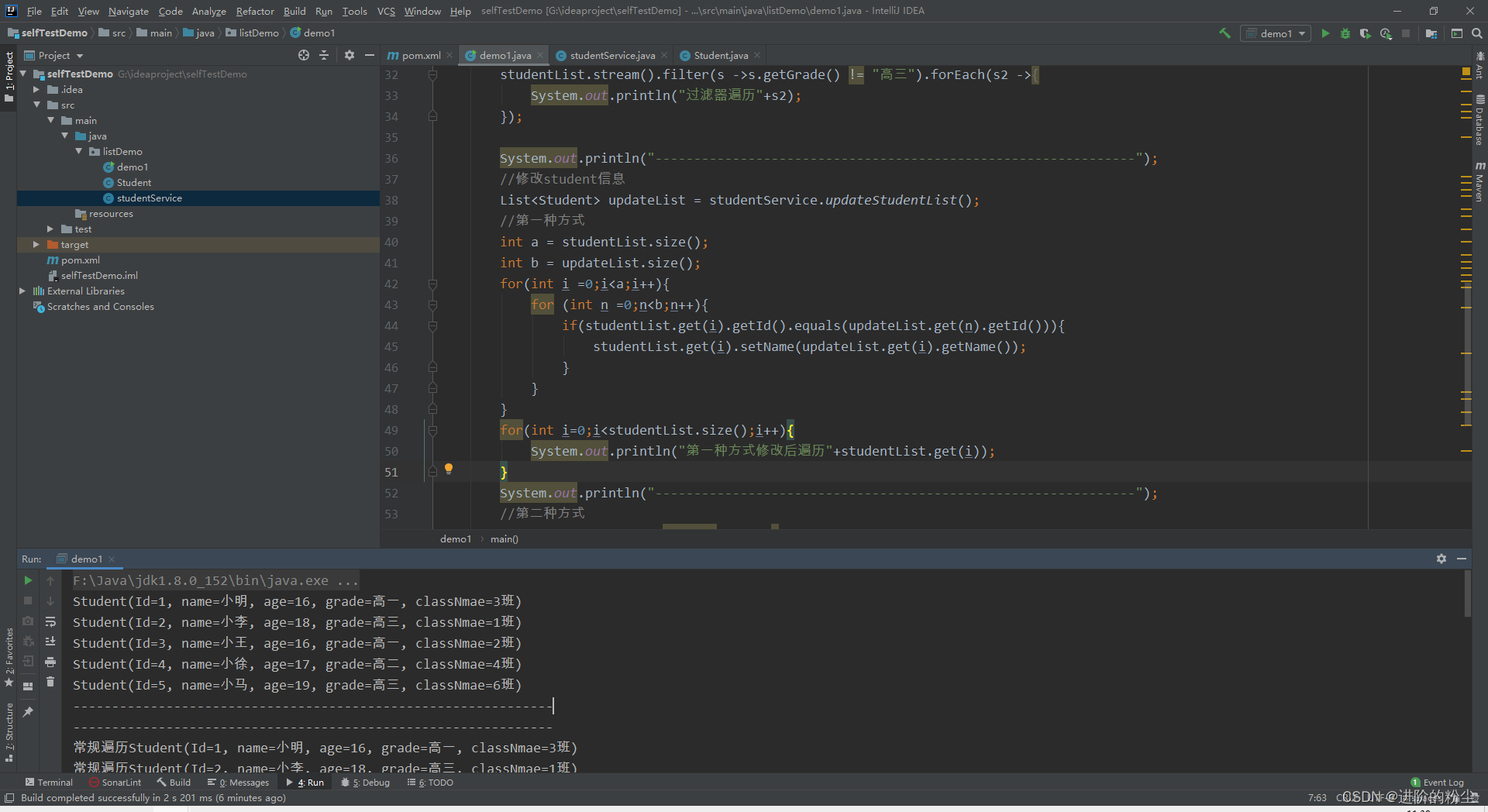Image resolution: width=1488 pixels, height=812 pixels.
Task: Click the Run console vertical scrollbar
Action: point(1467,594)
